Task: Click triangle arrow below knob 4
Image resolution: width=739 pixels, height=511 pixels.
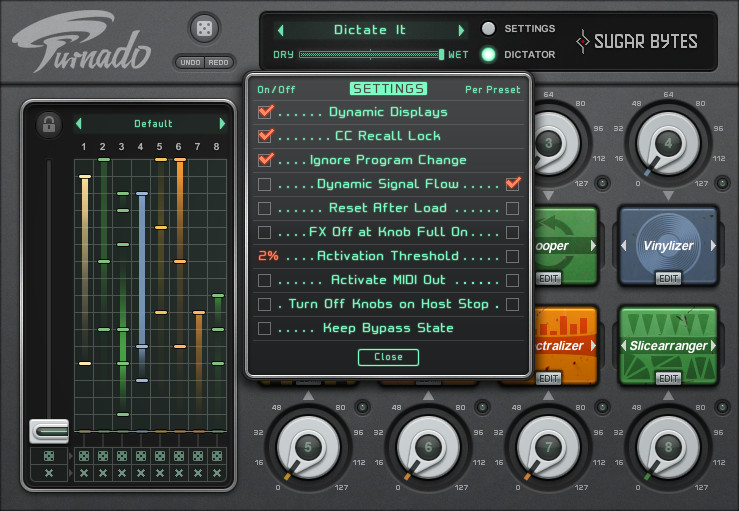Action: (668, 195)
